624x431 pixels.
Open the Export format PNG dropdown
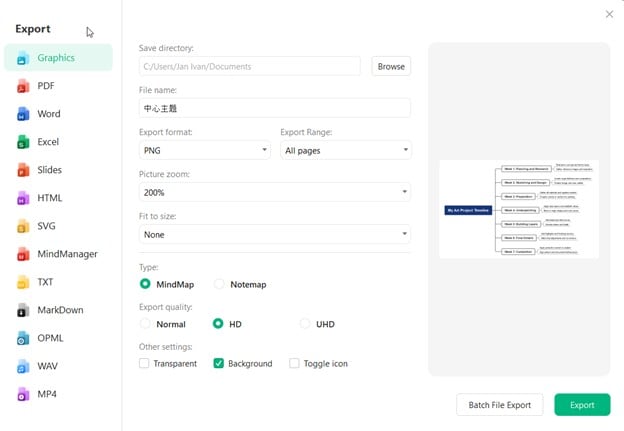click(205, 150)
